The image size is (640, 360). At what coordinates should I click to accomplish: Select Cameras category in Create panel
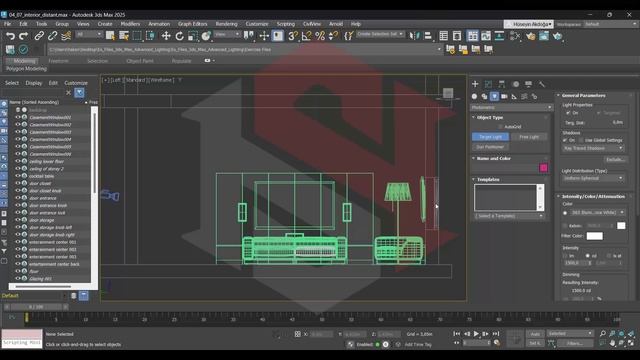504,96
